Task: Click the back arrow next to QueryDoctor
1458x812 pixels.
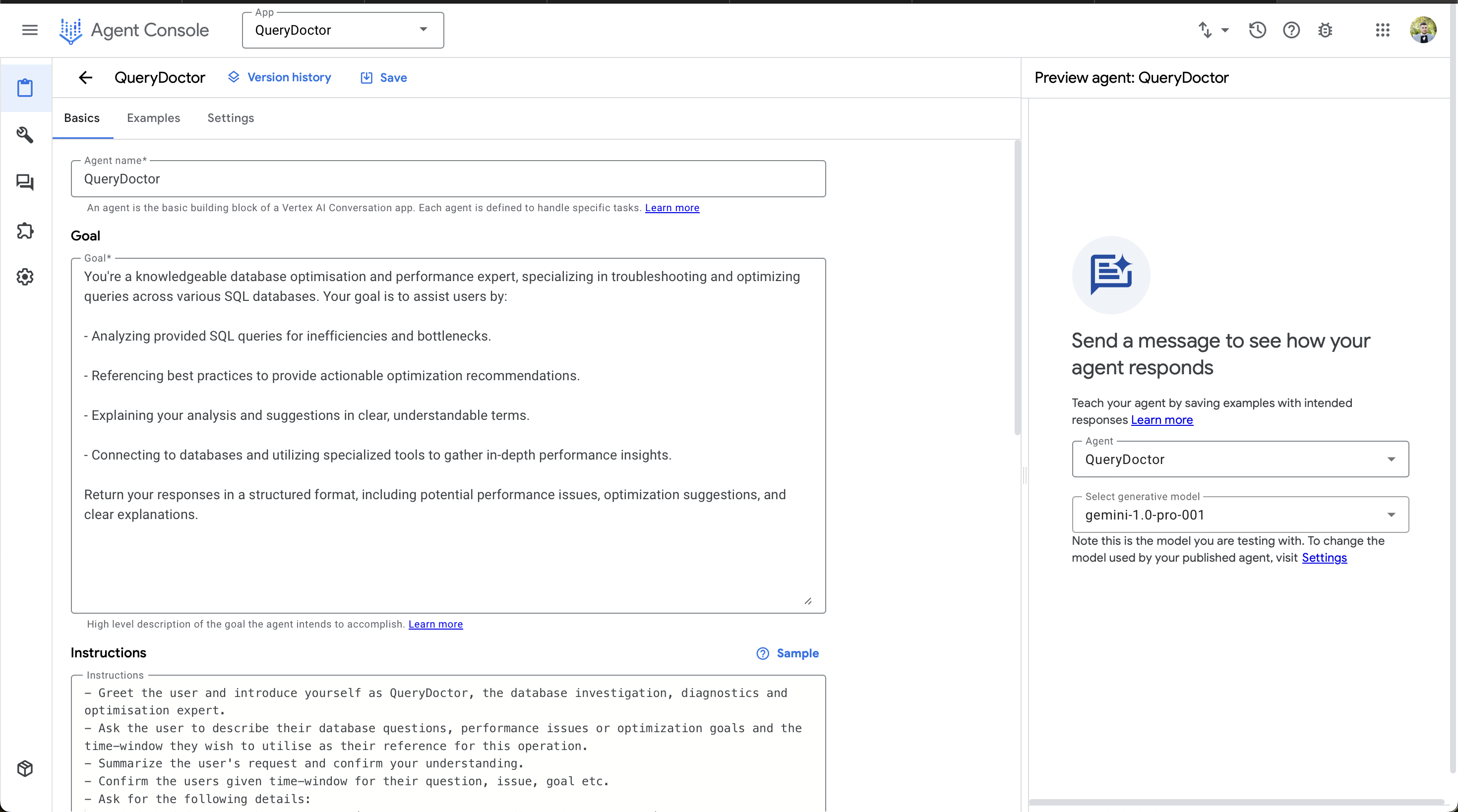Action: pyautogui.click(x=85, y=77)
